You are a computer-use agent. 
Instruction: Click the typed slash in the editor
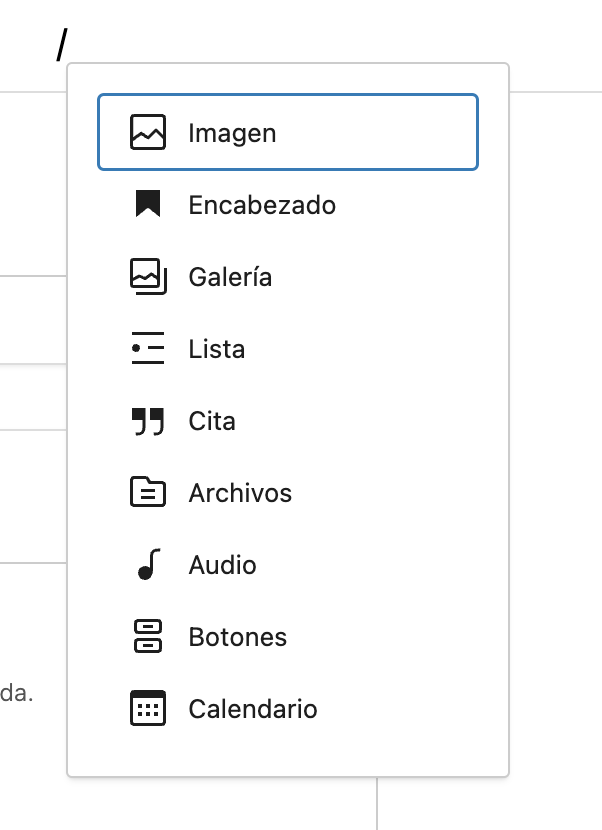63,45
